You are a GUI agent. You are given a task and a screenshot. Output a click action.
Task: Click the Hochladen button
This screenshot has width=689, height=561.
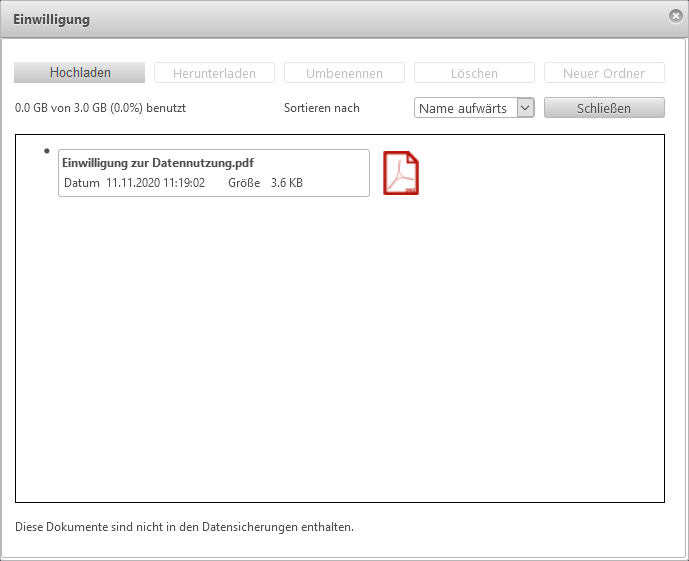point(79,72)
